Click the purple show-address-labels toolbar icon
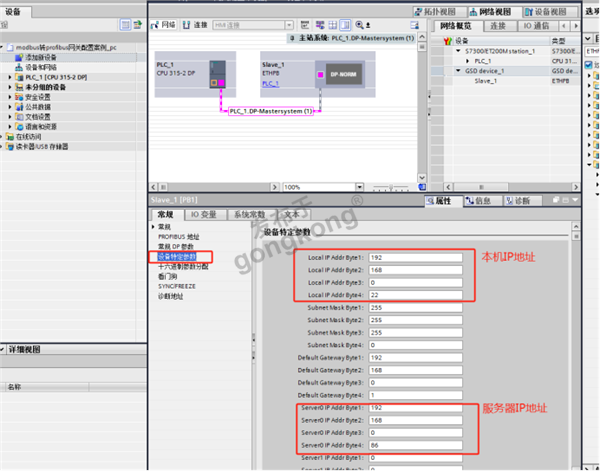This screenshot has width=600, height=471. [320, 25]
